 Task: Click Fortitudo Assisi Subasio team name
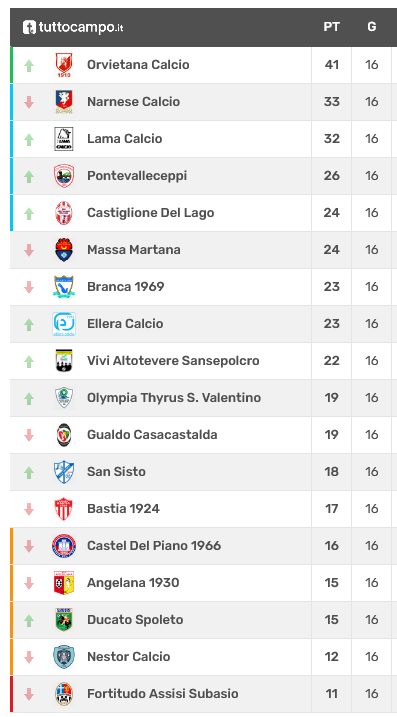coord(162,693)
